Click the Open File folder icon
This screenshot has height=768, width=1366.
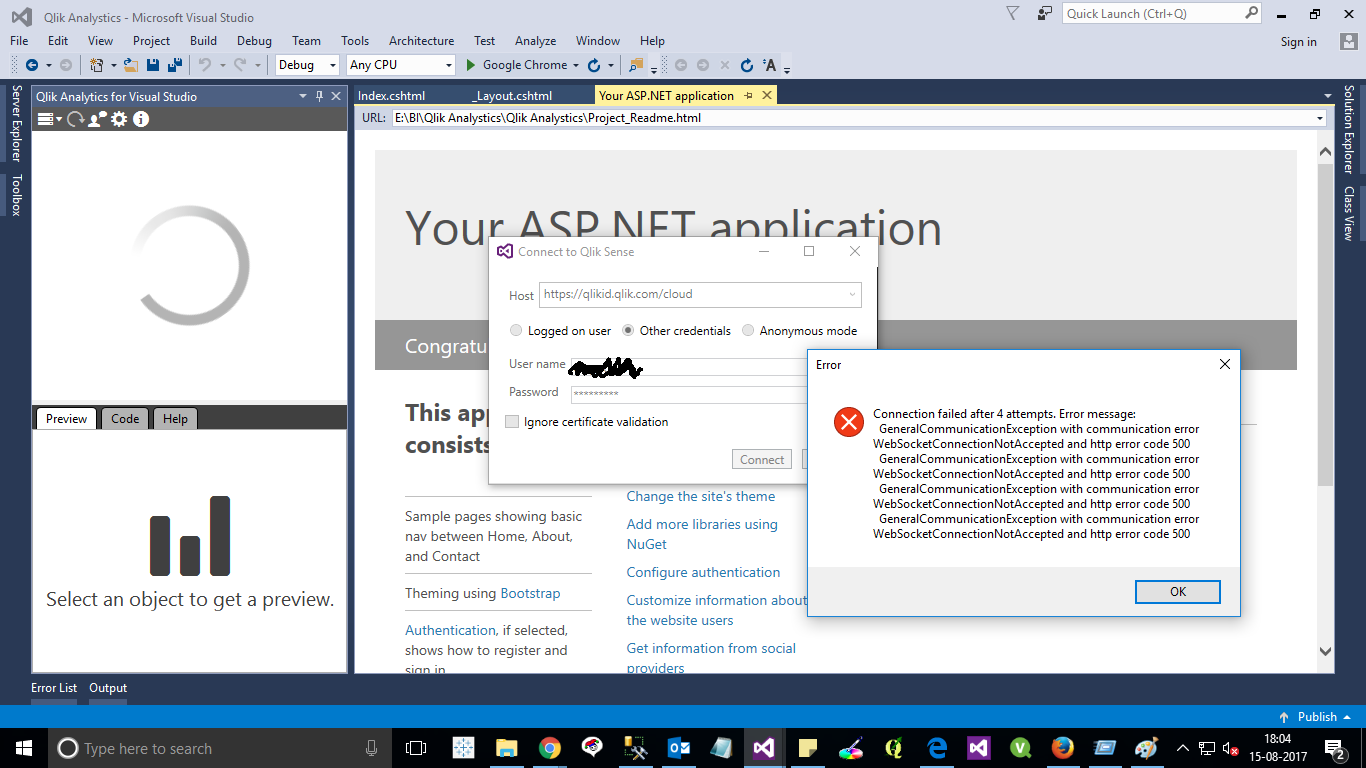(130, 65)
